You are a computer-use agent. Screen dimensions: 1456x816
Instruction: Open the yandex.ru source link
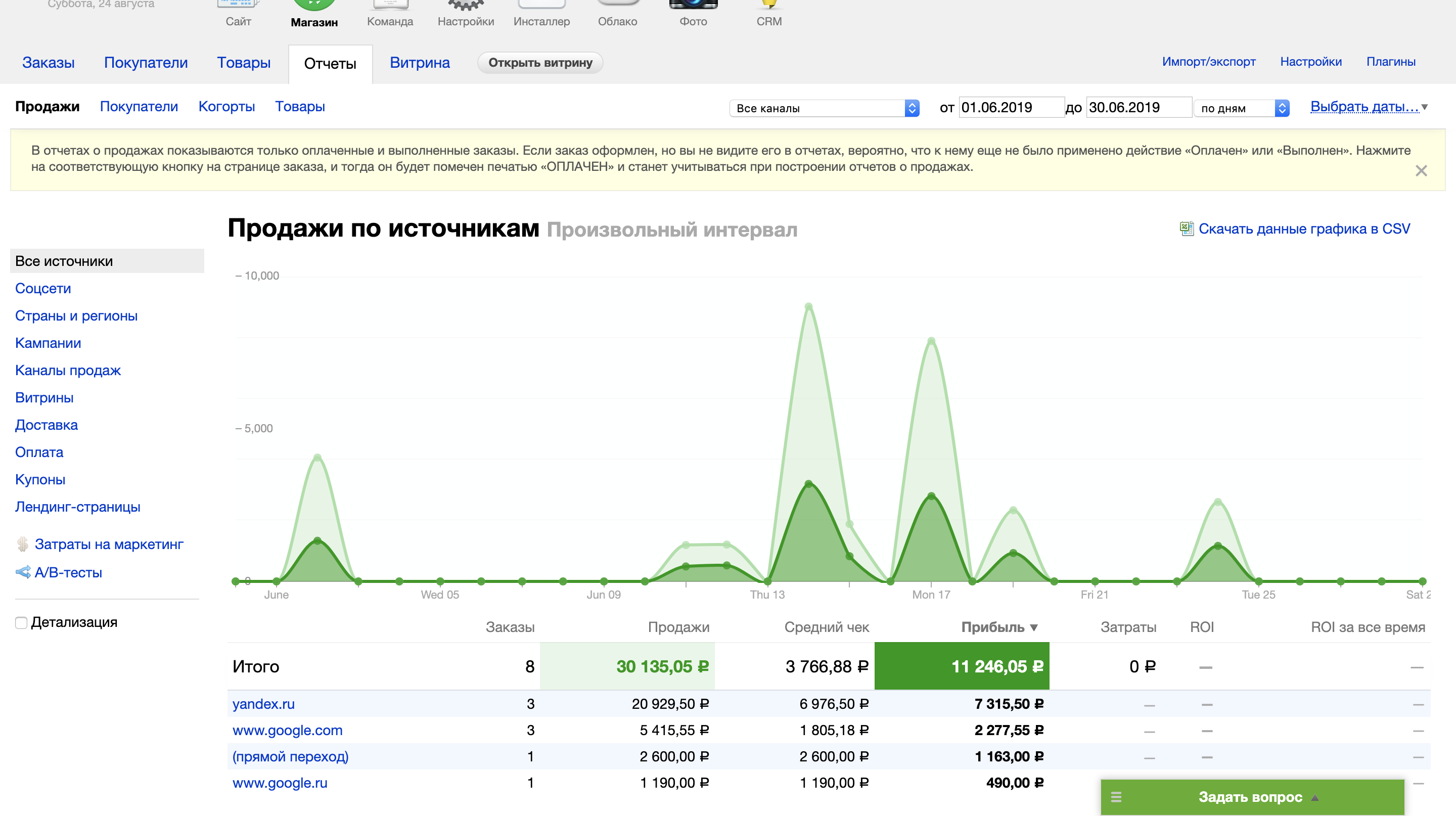pos(263,704)
